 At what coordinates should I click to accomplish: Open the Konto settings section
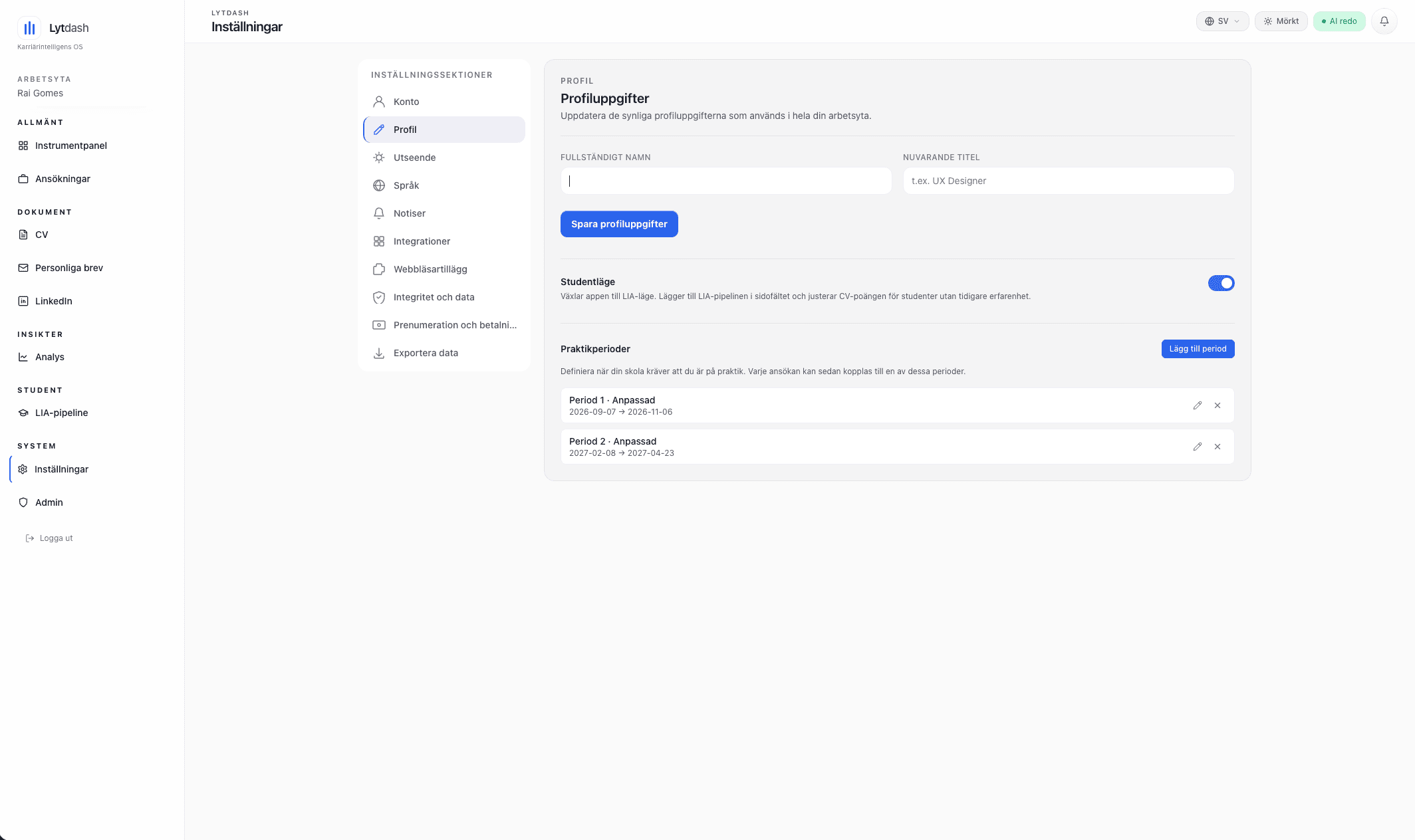[x=444, y=102]
